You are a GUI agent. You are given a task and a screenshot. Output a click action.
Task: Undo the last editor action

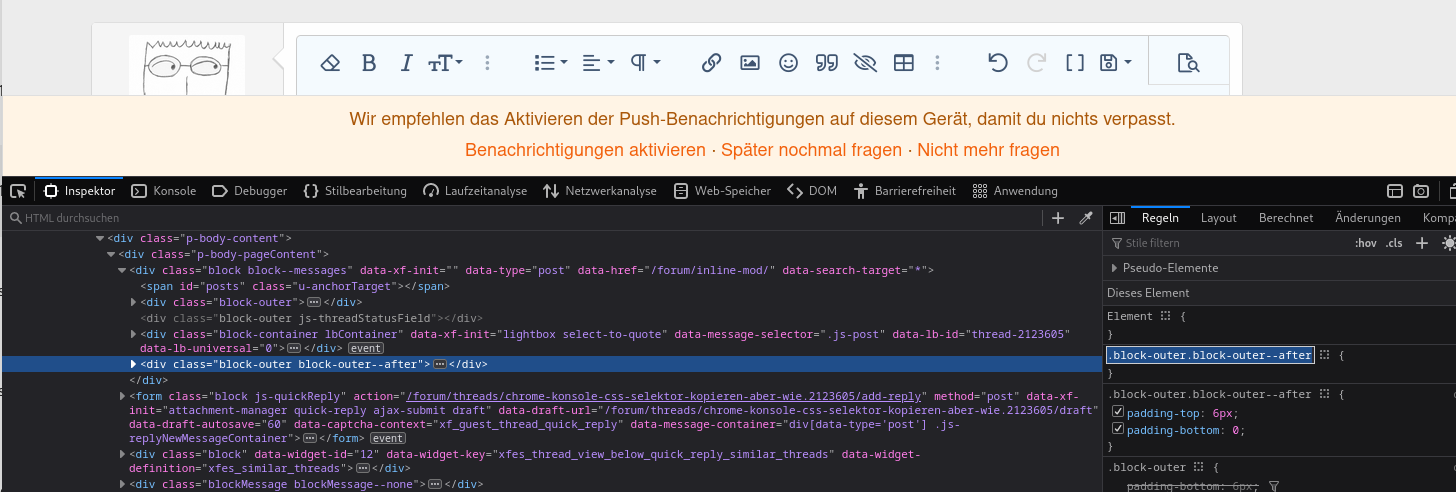click(997, 63)
